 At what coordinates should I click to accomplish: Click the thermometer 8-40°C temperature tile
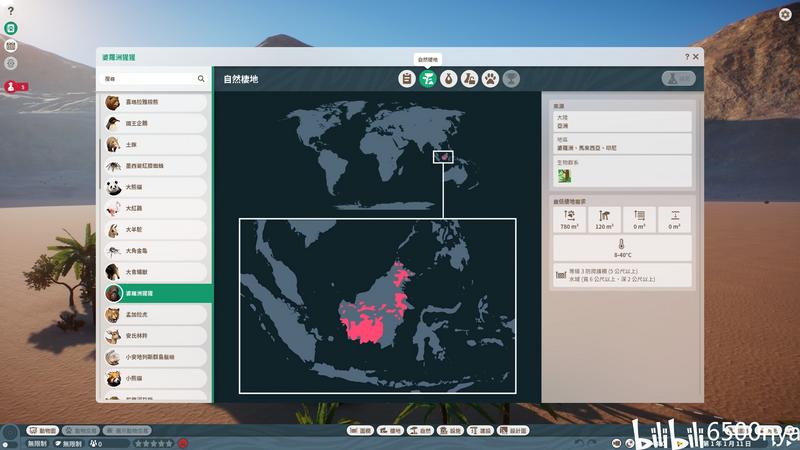pos(622,248)
